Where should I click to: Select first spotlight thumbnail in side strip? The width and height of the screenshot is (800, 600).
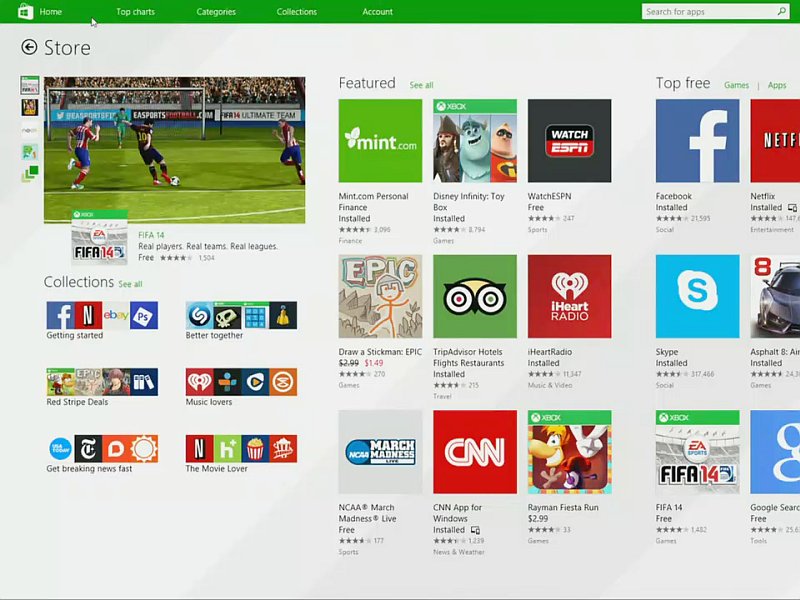[30, 85]
